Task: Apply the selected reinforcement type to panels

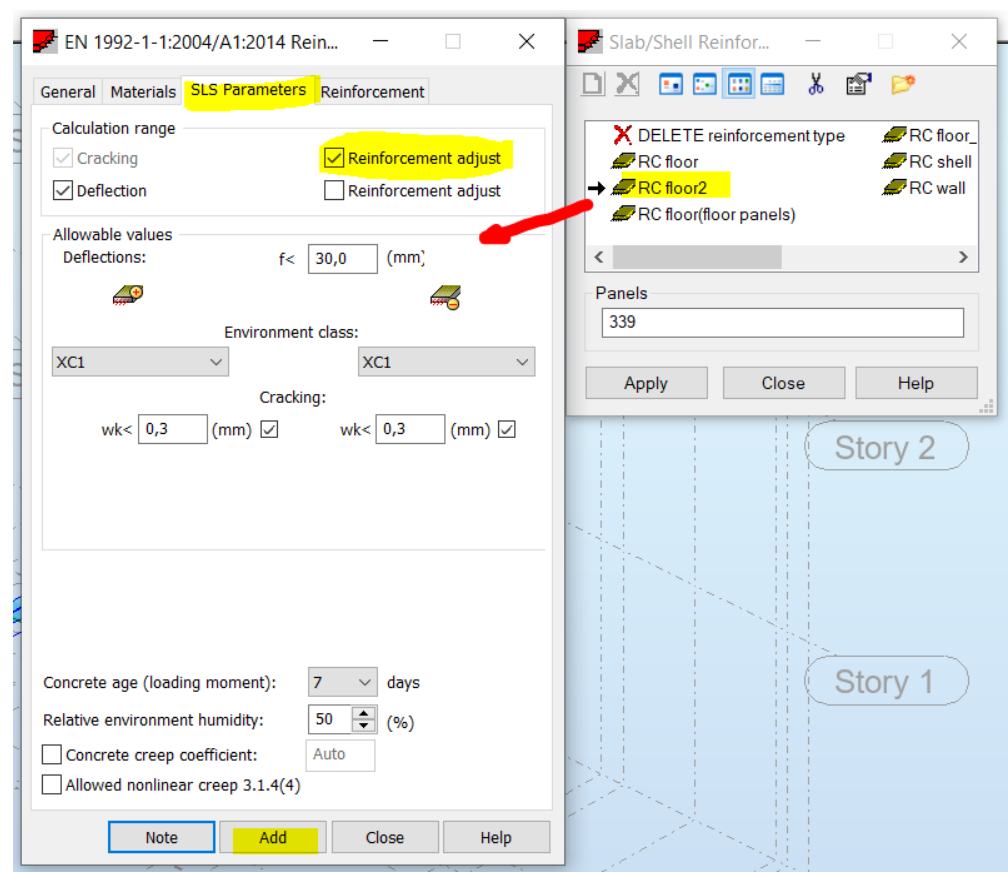Action: pyautogui.click(x=646, y=383)
